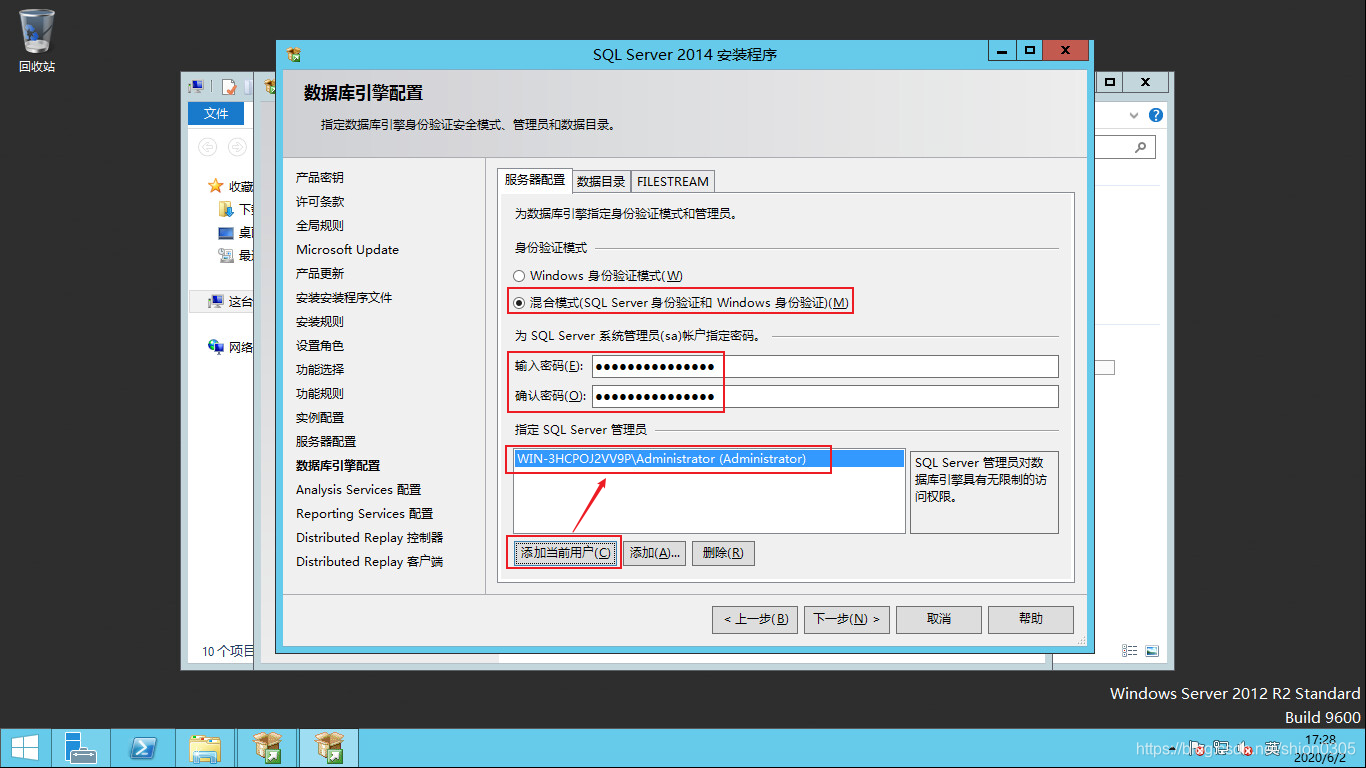Viewport: 1366px width, 768px height.
Task: Go back with 上一步(B)
Action: (755, 619)
